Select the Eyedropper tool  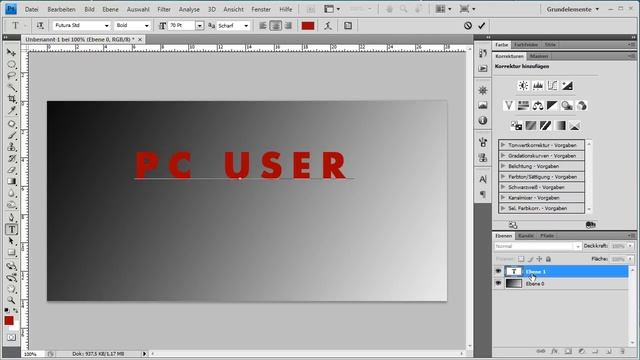pos(11,110)
